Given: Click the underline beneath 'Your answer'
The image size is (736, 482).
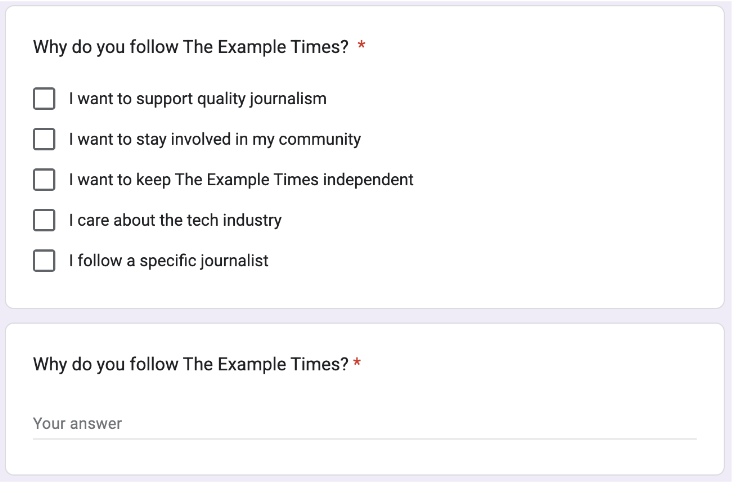Looking at the screenshot, I should (365, 439).
